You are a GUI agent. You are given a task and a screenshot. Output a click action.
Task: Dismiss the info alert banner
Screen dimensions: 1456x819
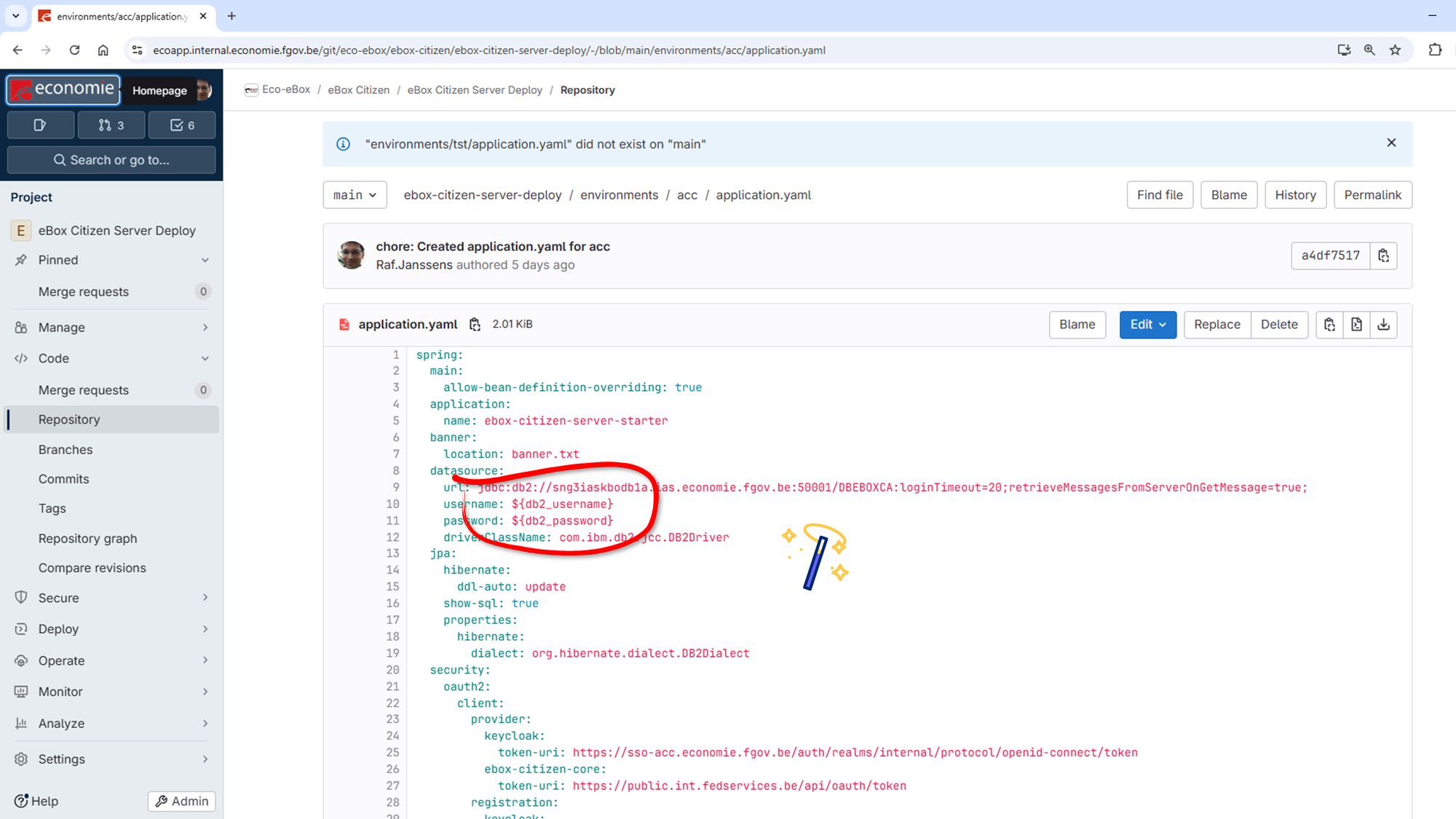[x=1391, y=143]
